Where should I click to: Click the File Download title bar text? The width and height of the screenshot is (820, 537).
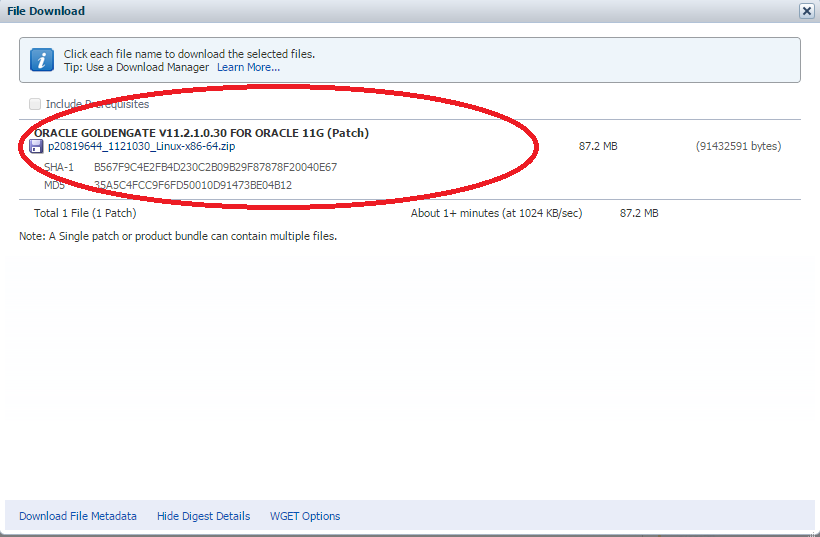[47, 11]
